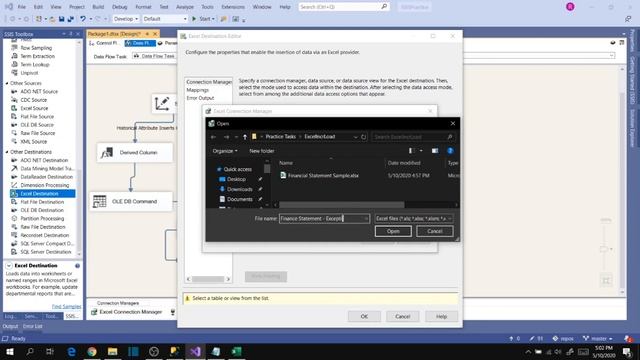640x360 pixels.
Task: Open the Organize dropdown
Action: click(x=225, y=151)
